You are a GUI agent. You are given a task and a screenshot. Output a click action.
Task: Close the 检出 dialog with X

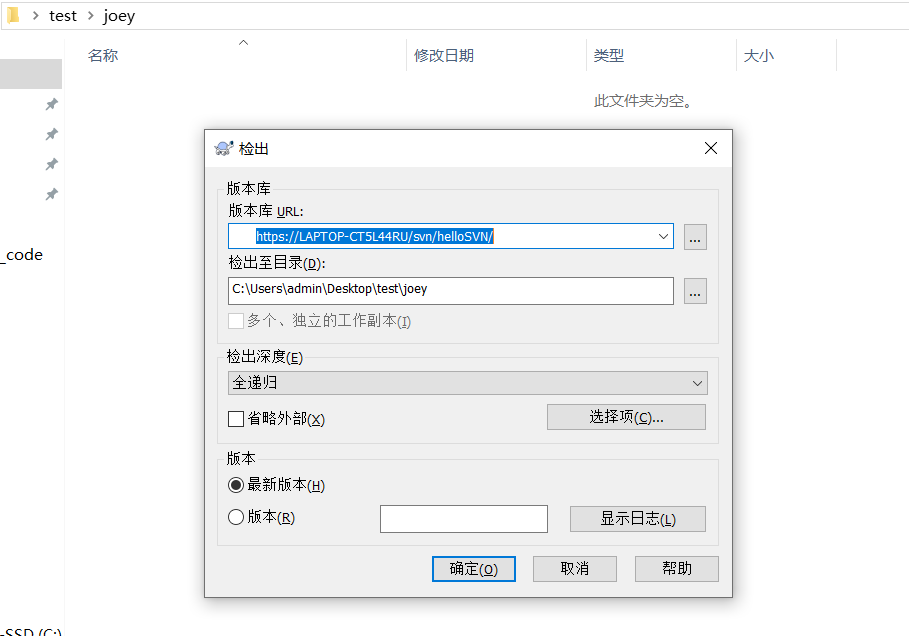click(711, 148)
